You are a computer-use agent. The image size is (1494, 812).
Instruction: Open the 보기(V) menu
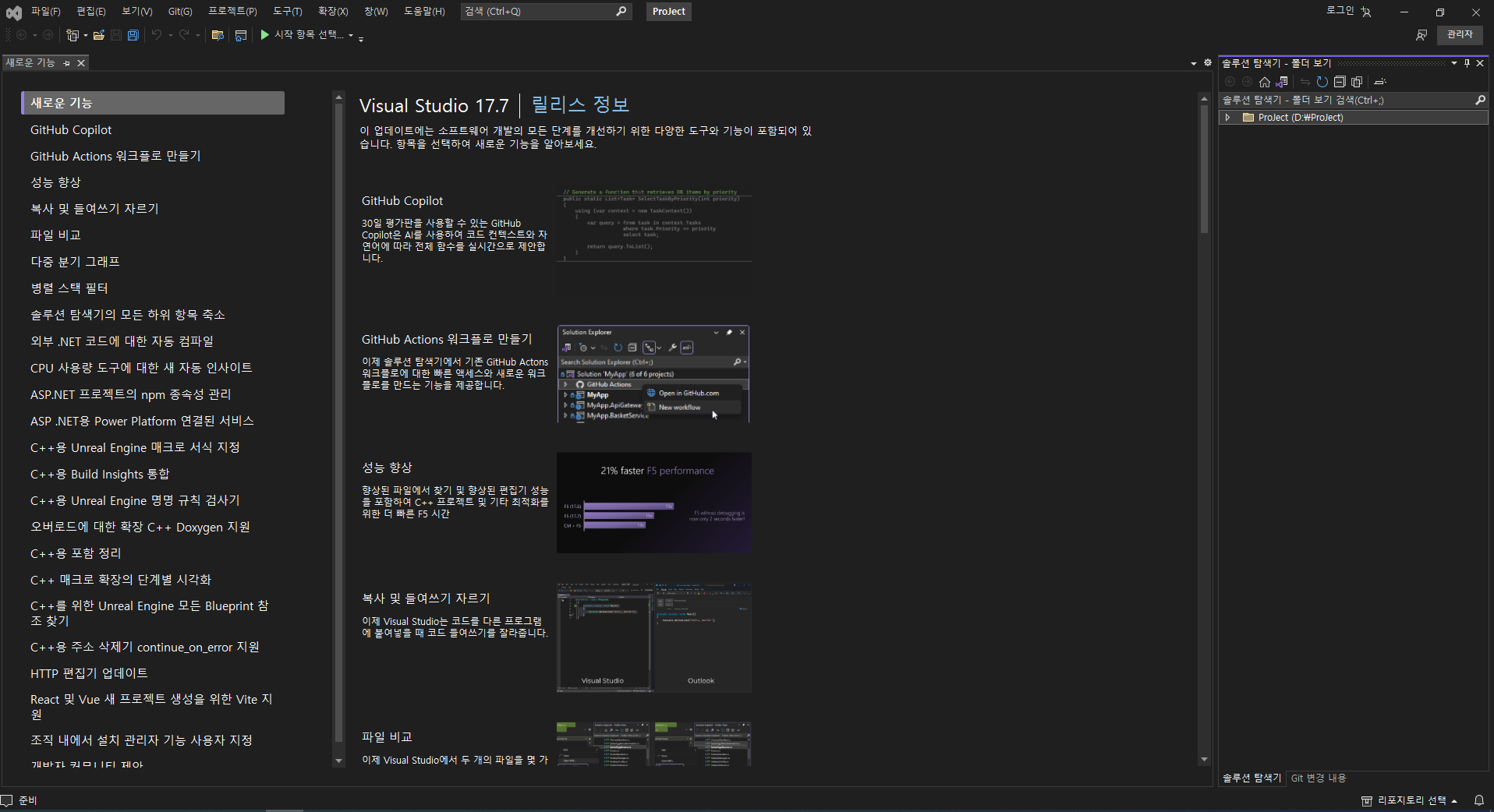[137, 12]
